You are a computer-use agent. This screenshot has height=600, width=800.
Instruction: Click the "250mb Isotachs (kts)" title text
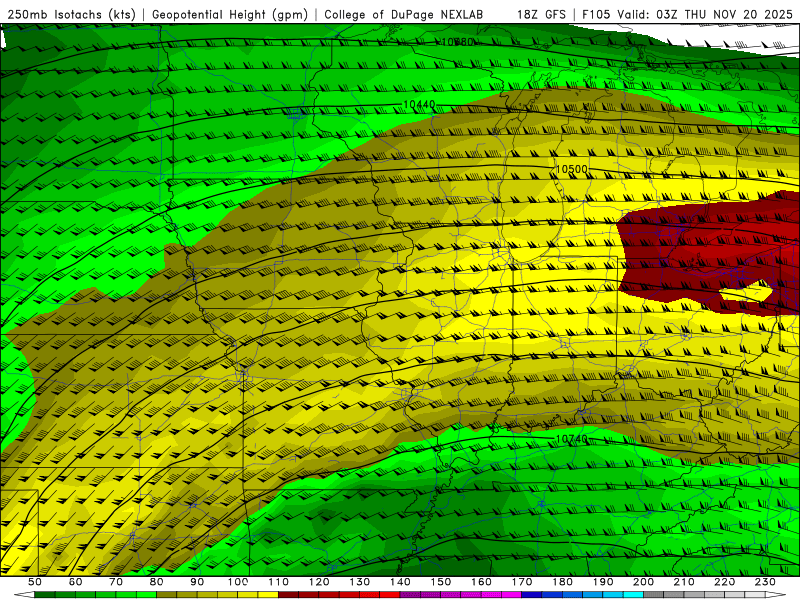point(71,14)
